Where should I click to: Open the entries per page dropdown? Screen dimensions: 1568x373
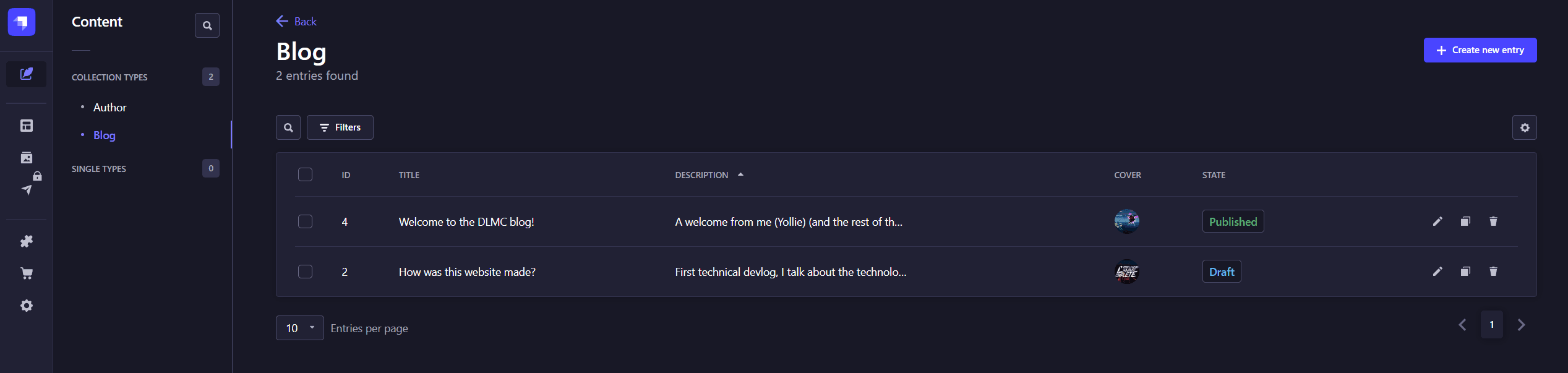pos(299,327)
